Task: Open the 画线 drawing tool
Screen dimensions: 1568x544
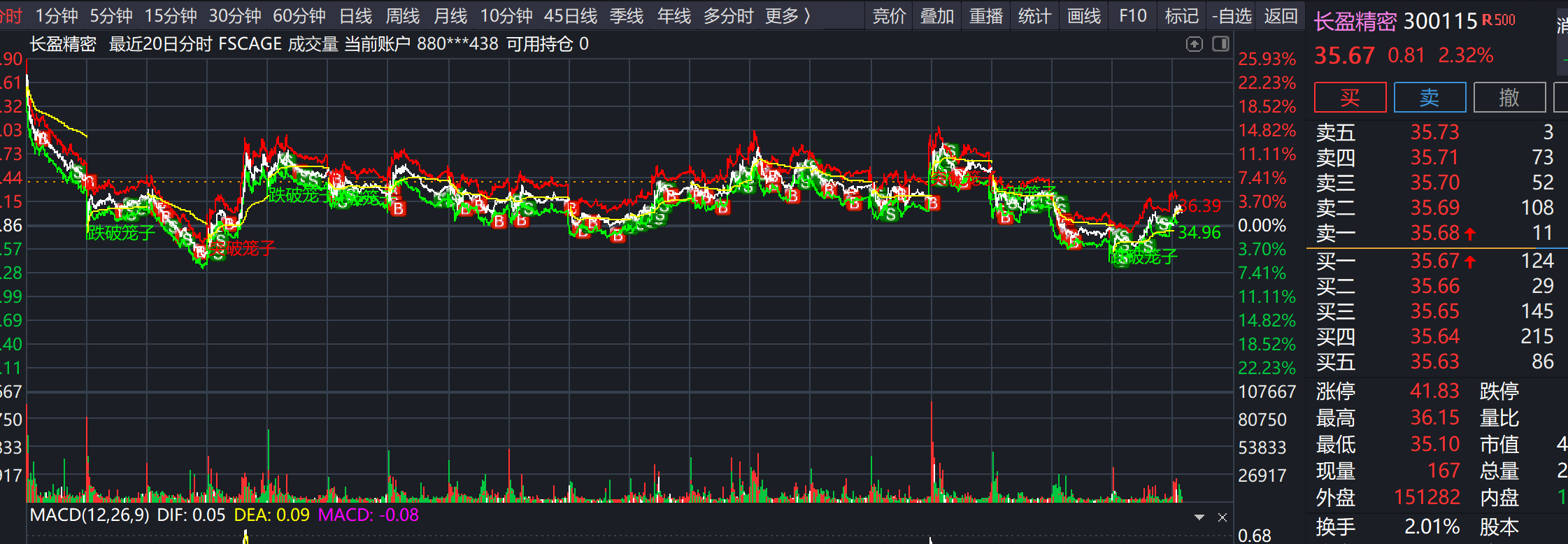Action: 1084,15
